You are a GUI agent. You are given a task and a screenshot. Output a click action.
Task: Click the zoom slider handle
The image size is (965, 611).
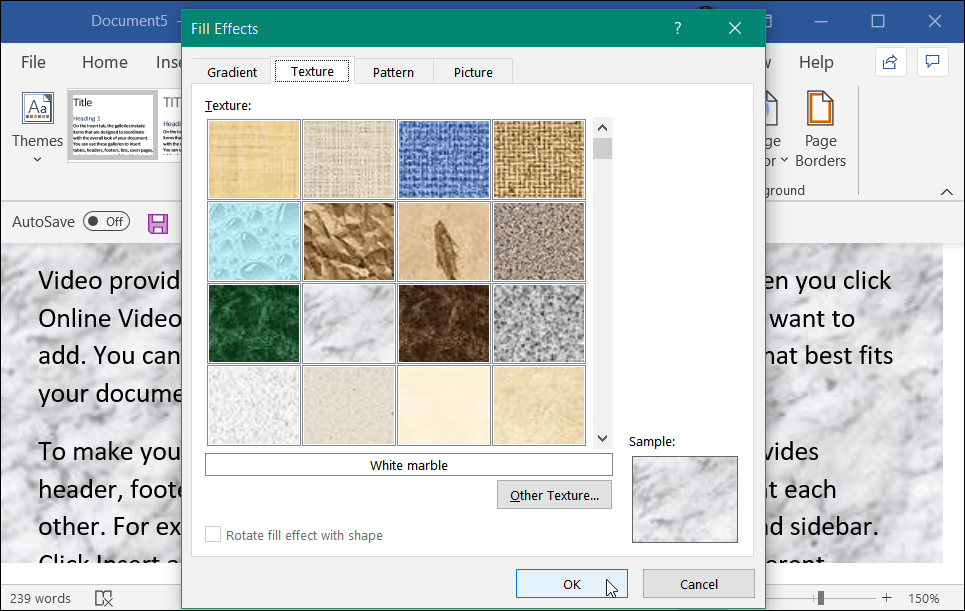820,597
